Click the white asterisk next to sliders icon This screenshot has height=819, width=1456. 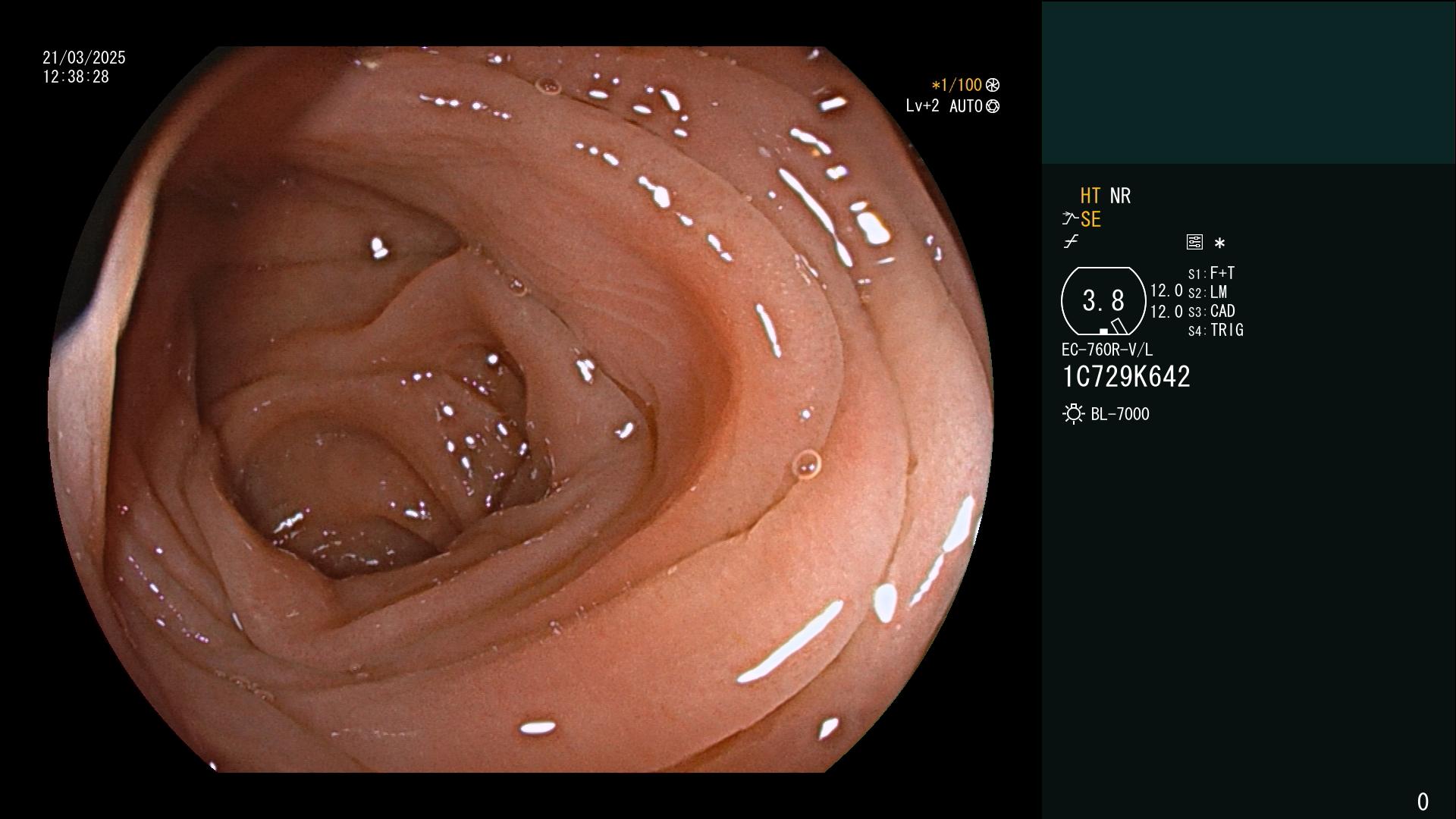coord(1219,243)
